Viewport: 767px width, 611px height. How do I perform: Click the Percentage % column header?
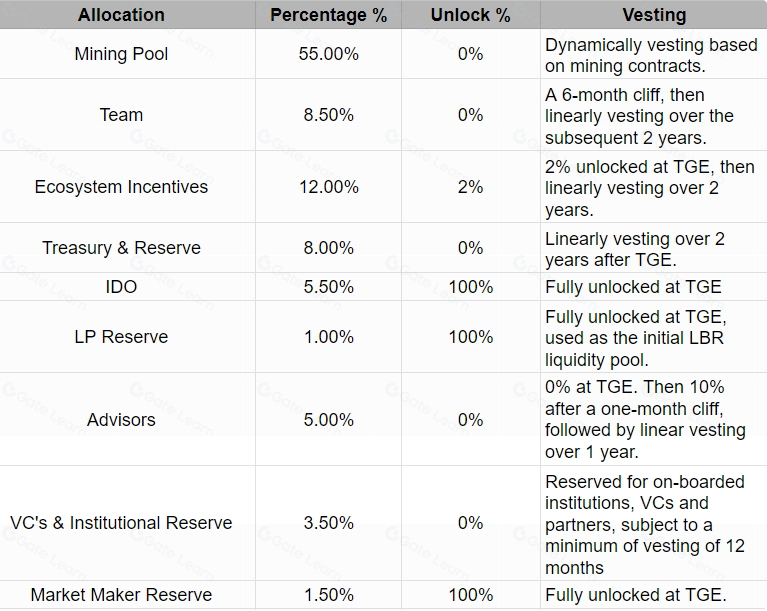(x=328, y=15)
